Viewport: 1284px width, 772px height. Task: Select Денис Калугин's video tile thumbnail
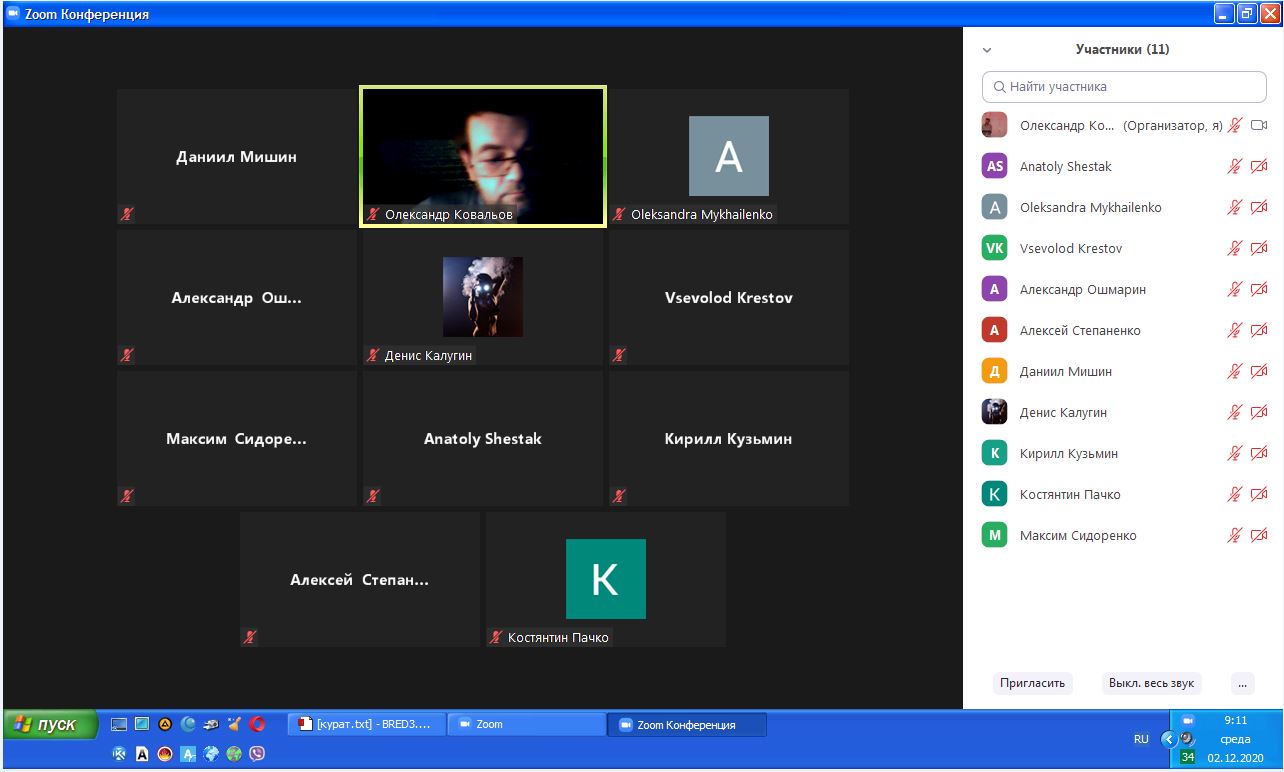coord(483,297)
